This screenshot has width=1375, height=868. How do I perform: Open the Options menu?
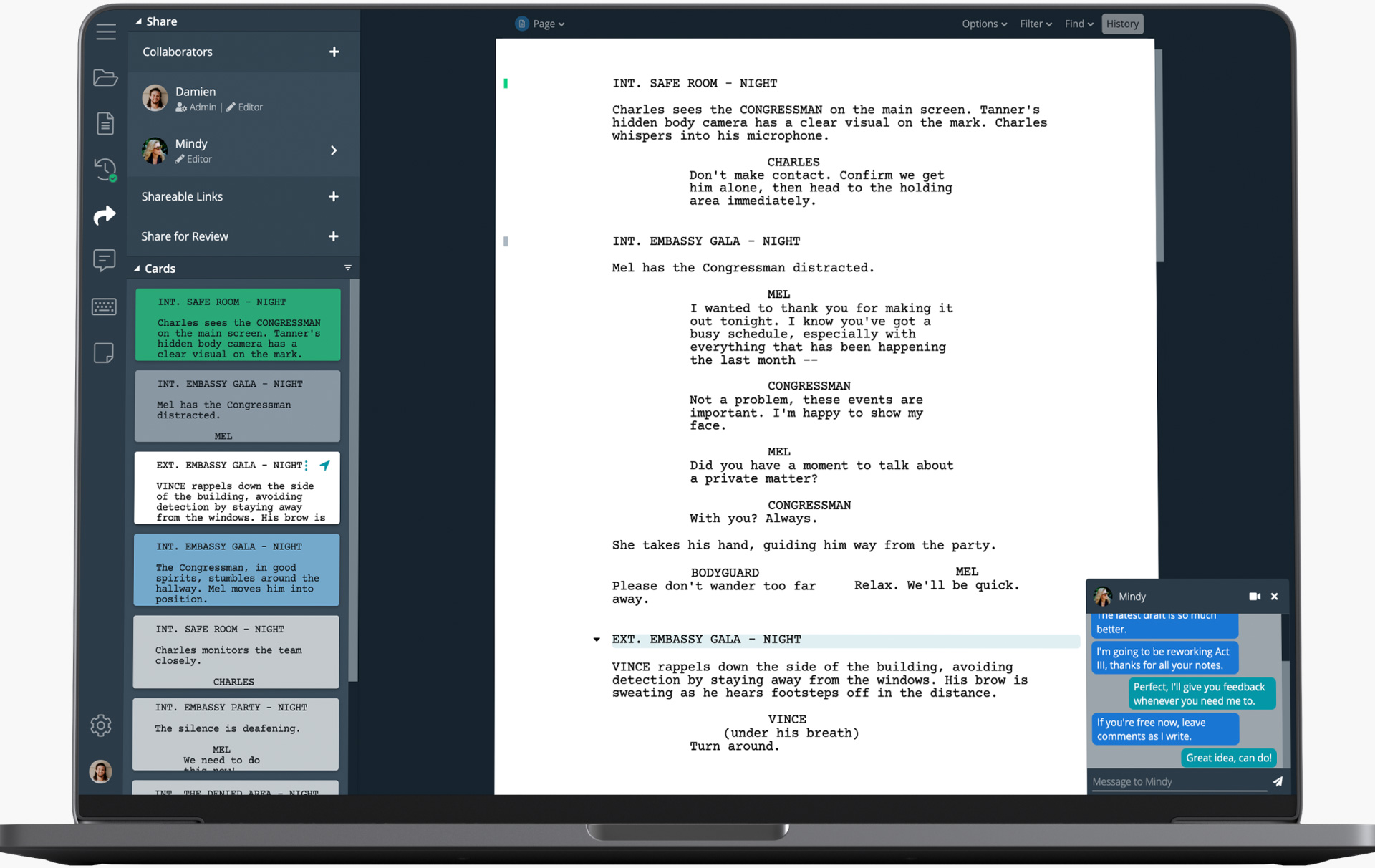click(x=984, y=24)
